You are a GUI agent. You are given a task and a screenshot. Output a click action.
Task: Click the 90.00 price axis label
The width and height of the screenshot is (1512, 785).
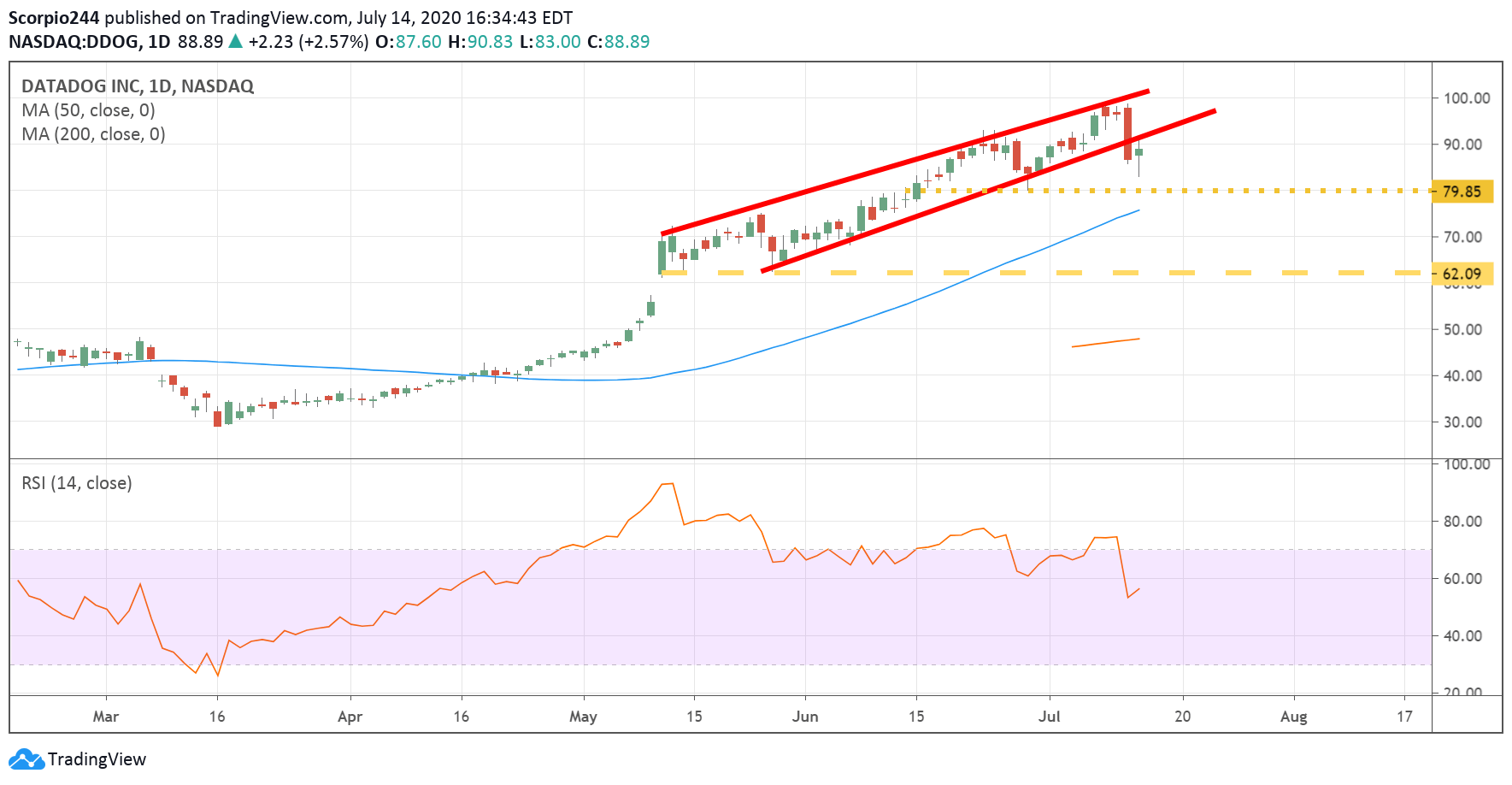click(1462, 145)
